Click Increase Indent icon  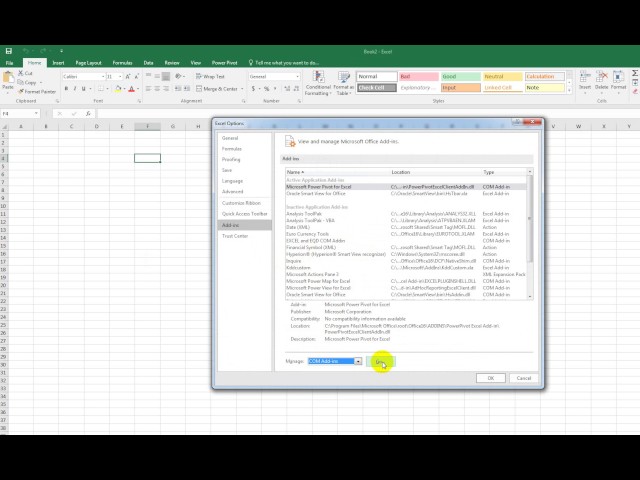pos(187,89)
